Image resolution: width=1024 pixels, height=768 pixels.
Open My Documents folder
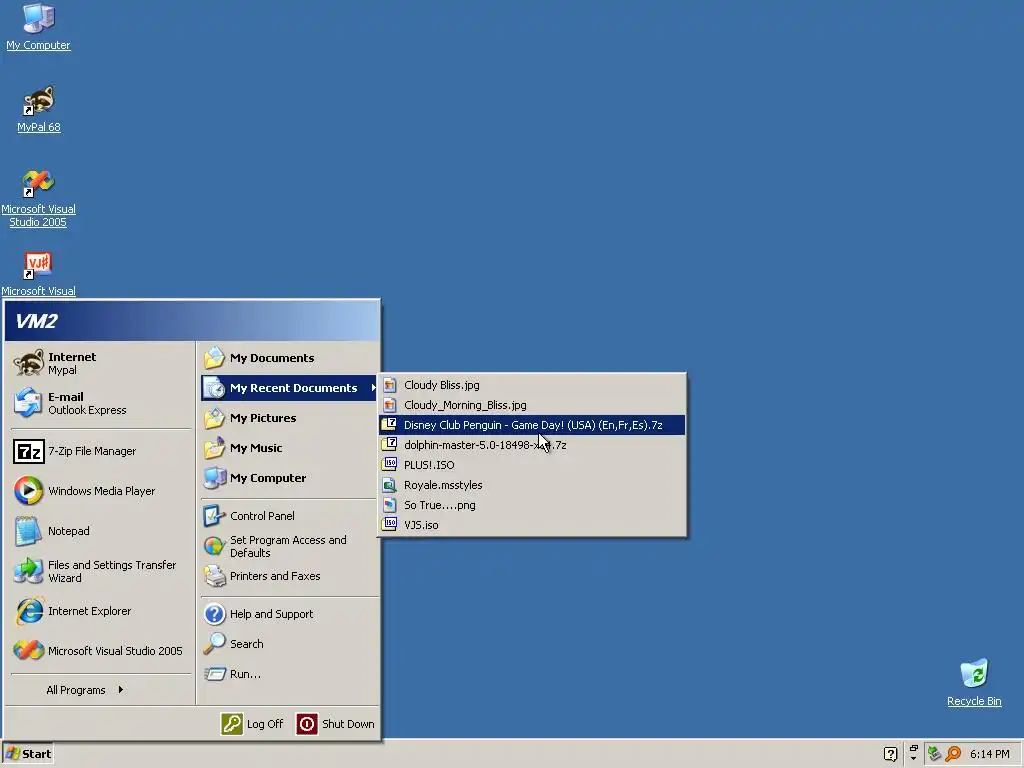(289, 358)
